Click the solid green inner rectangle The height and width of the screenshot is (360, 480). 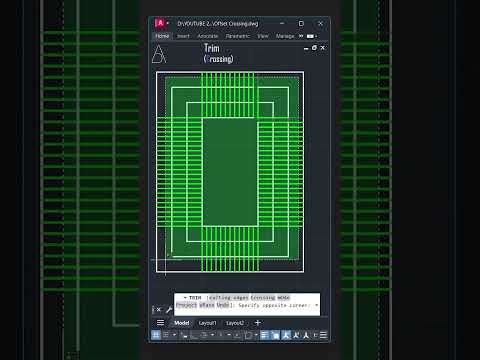pos(230,172)
